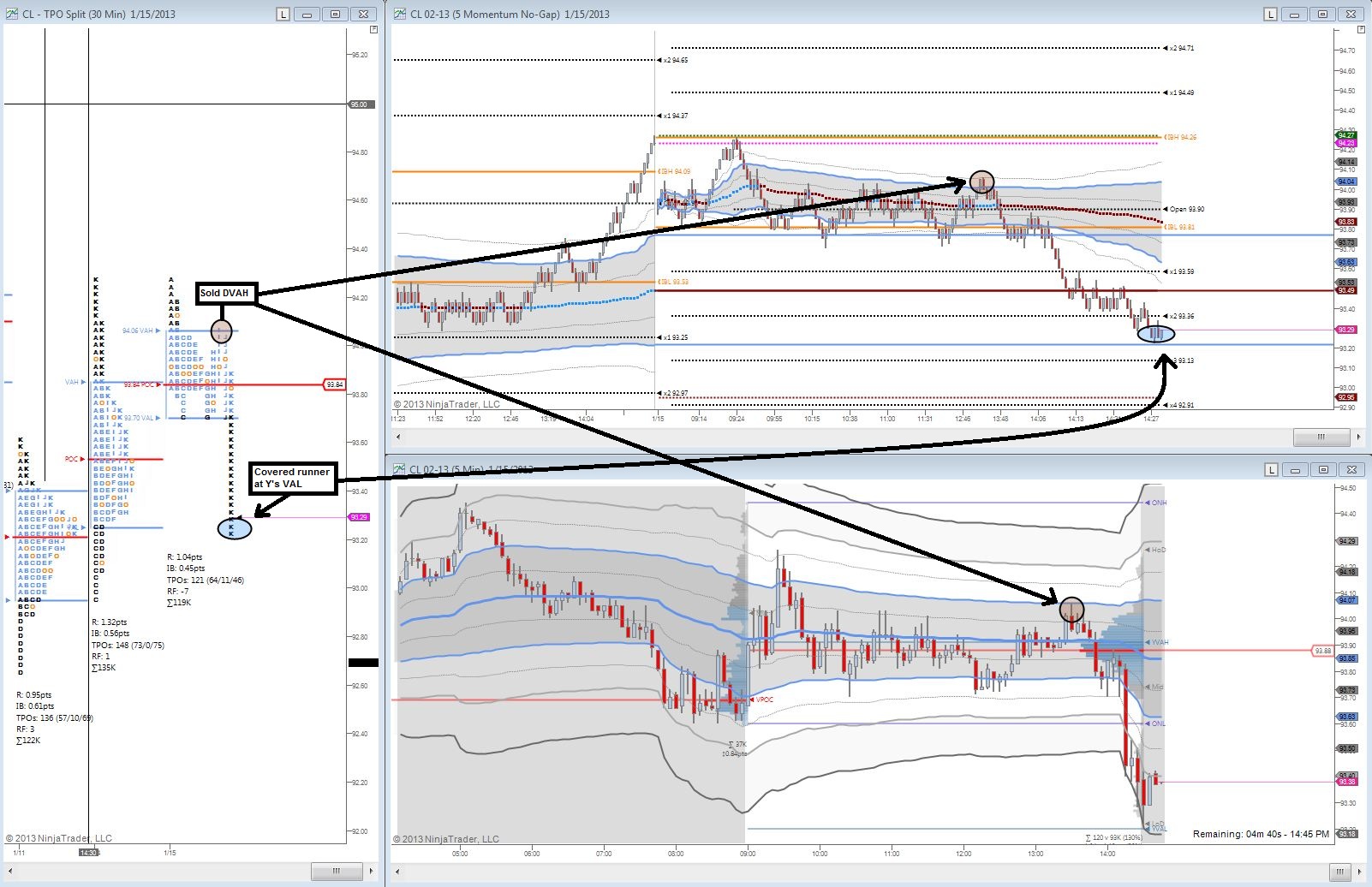Screen dimensions: 1372x887
Task: Click the dark red 93.83 price marker
Action: click(1346, 222)
